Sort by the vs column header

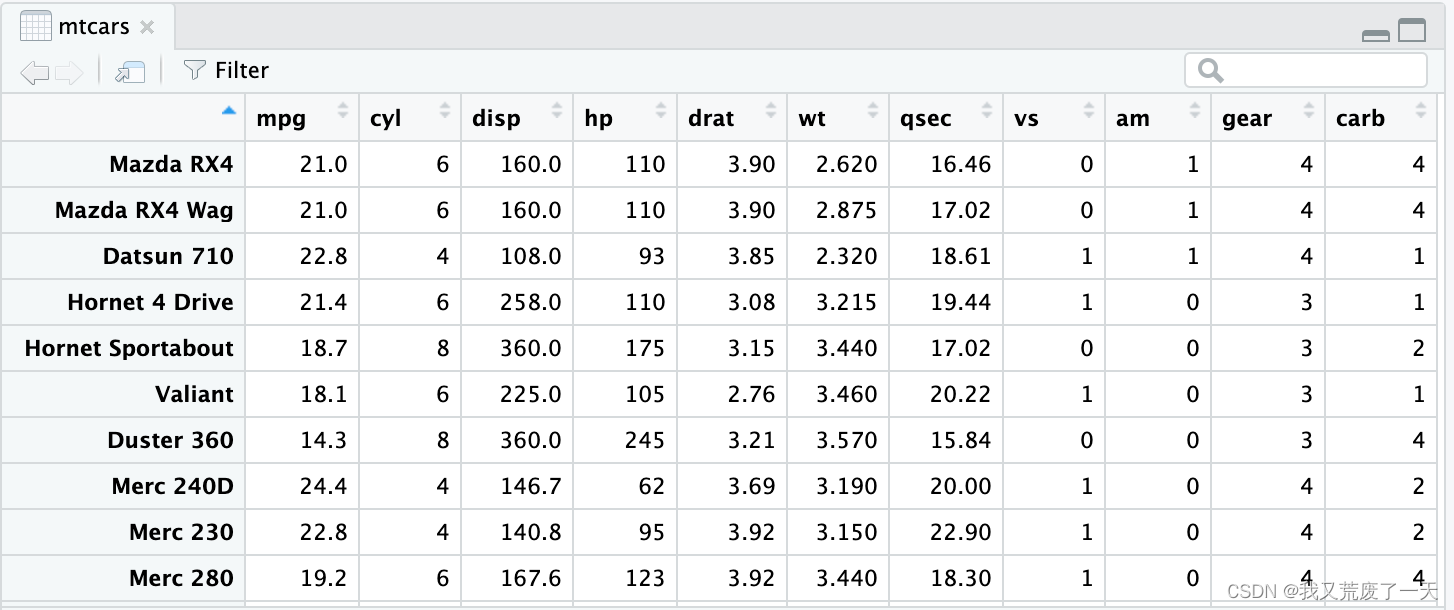coord(1054,118)
